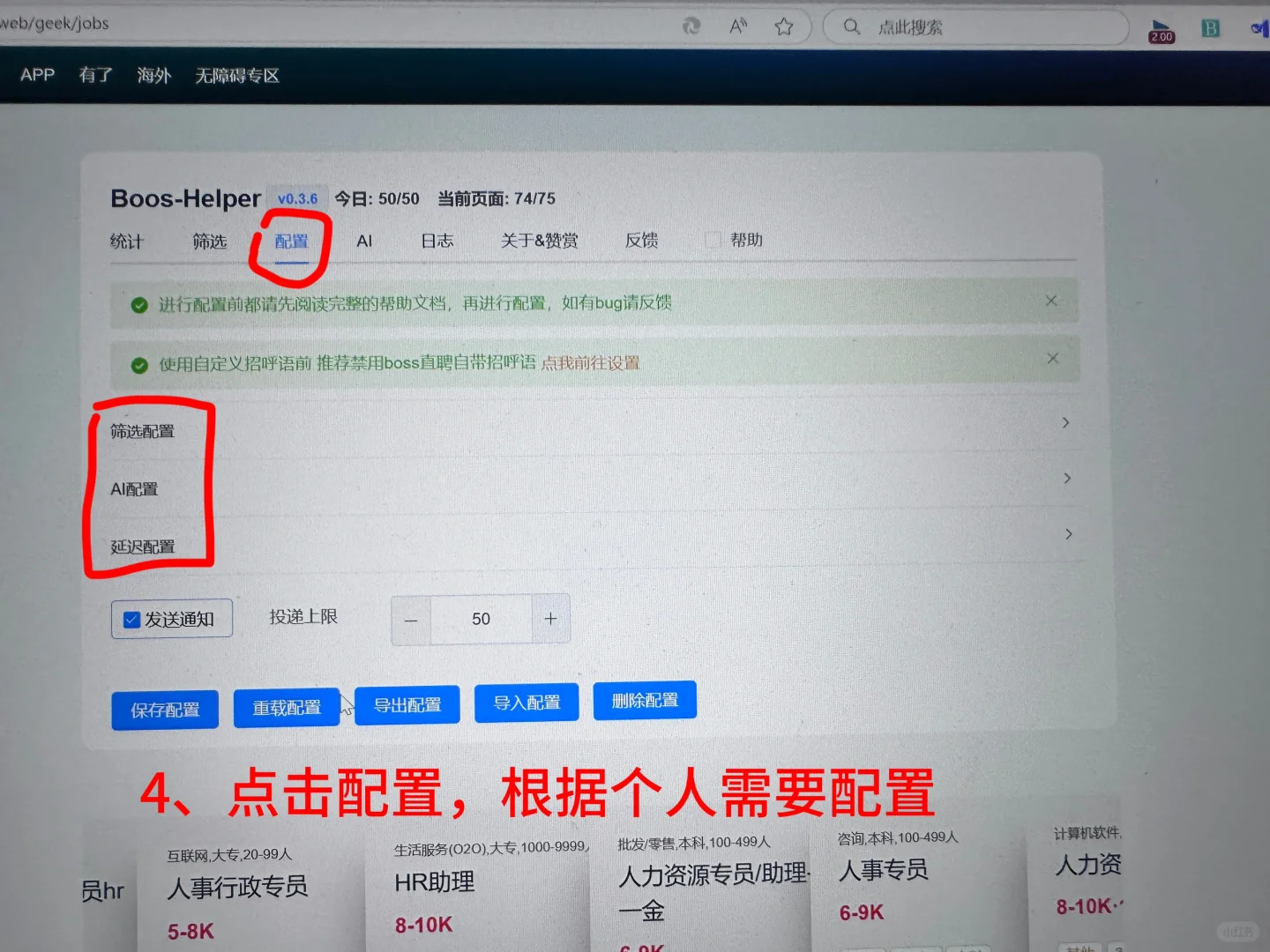Screen dimensions: 1270x952
Task: Click the 投递上限 value input field
Action: [481, 619]
